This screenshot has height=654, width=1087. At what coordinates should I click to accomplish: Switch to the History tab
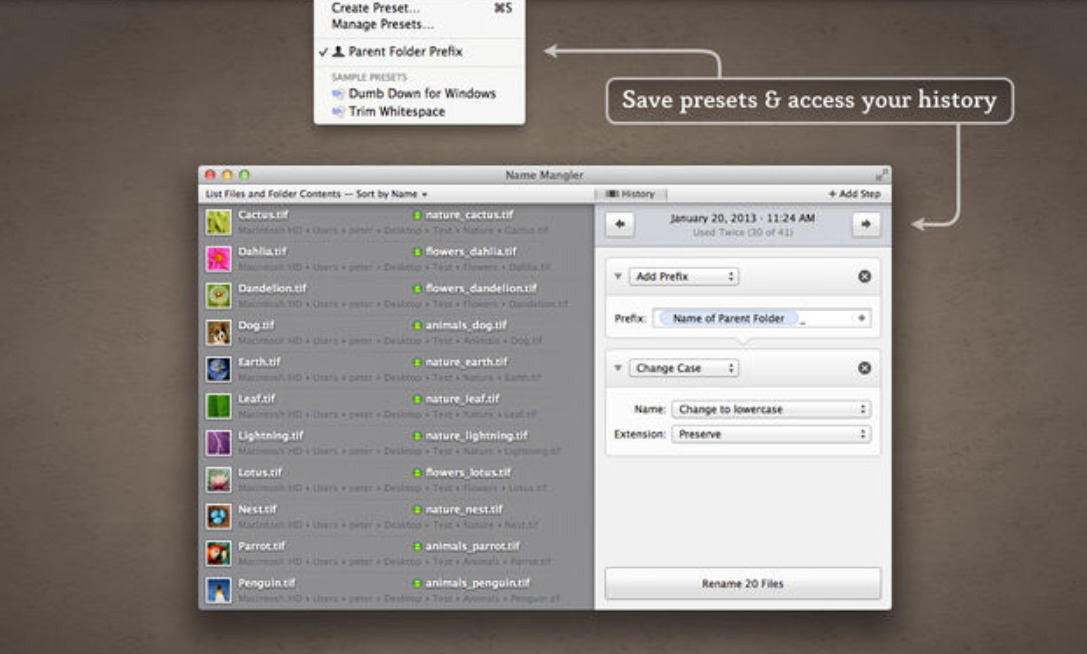[630, 194]
